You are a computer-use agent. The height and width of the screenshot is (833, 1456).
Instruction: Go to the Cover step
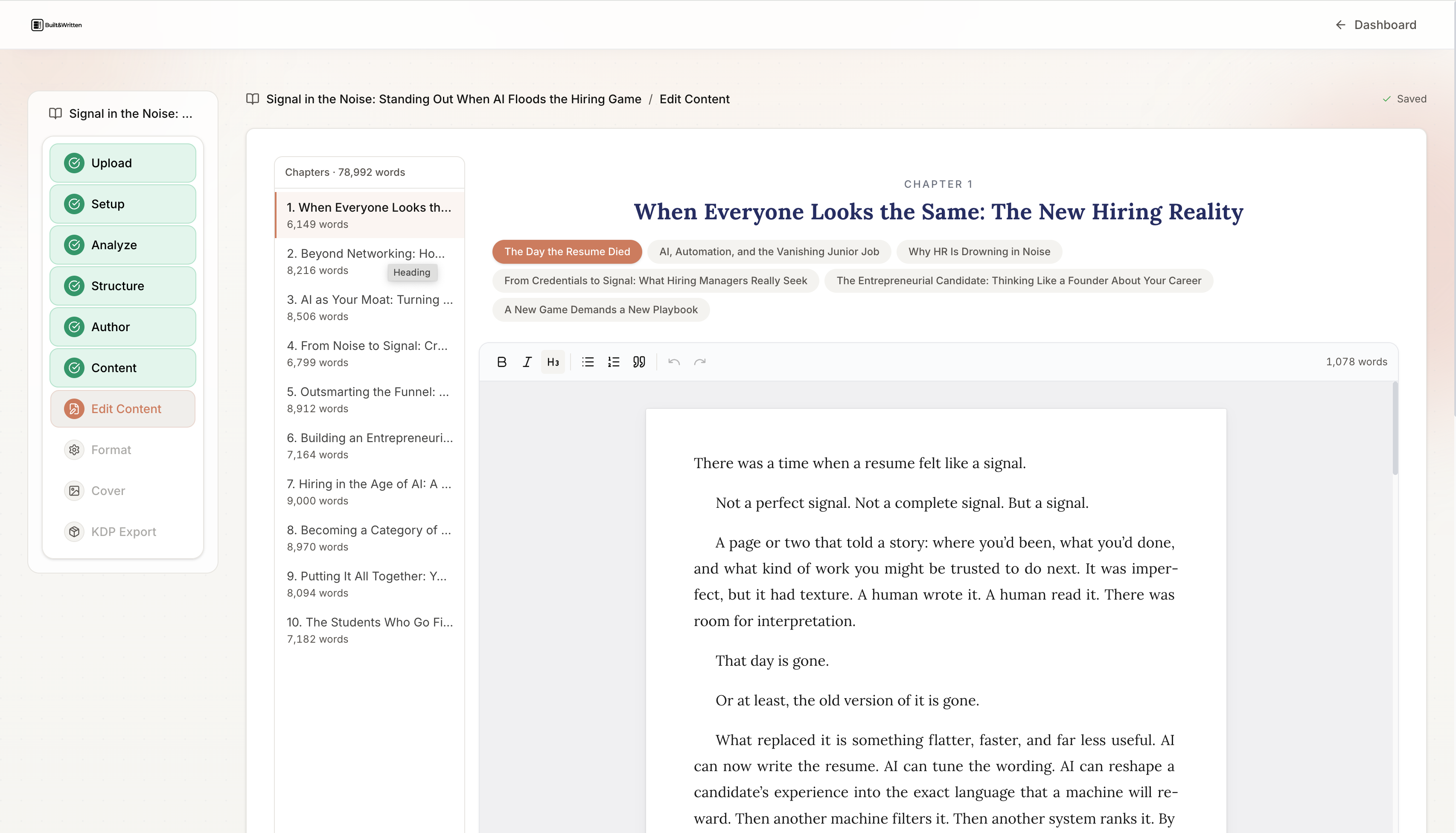pos(108,491)
